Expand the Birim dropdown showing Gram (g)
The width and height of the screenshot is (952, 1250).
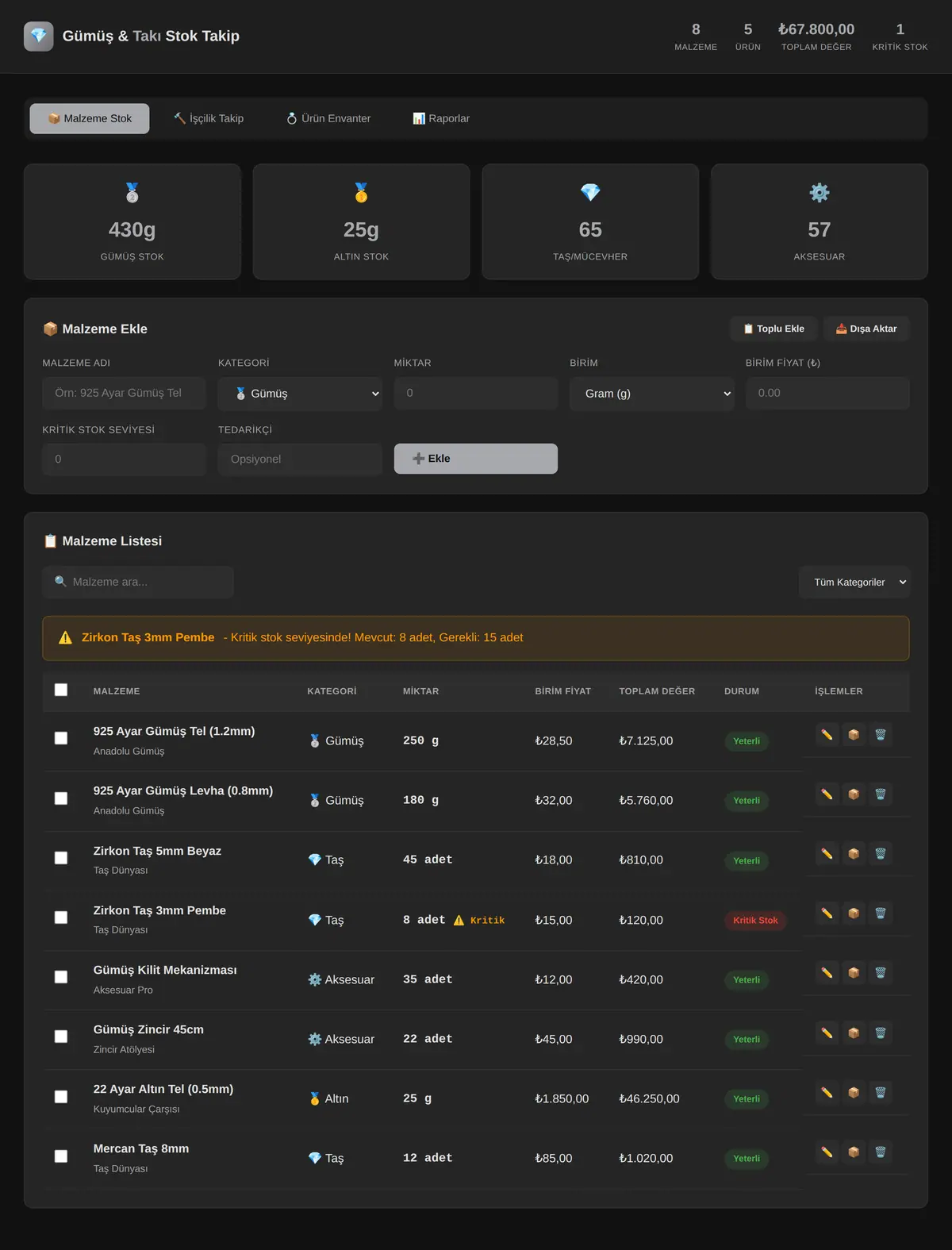coord(651,394)
